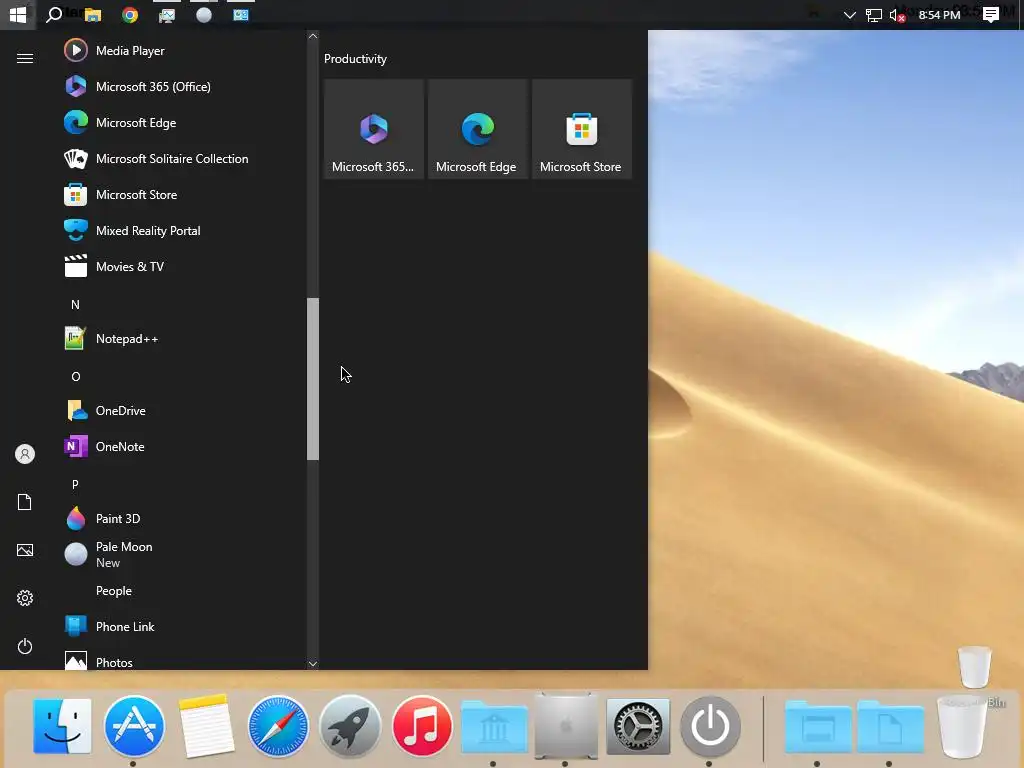
Task: Click the Microsoft Store productivity tile
Action: pyautogui.click(x=581, y=129)
